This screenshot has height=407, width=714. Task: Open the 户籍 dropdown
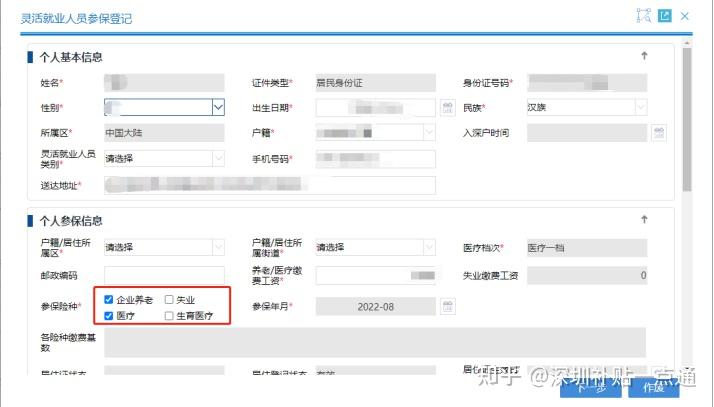429,132
